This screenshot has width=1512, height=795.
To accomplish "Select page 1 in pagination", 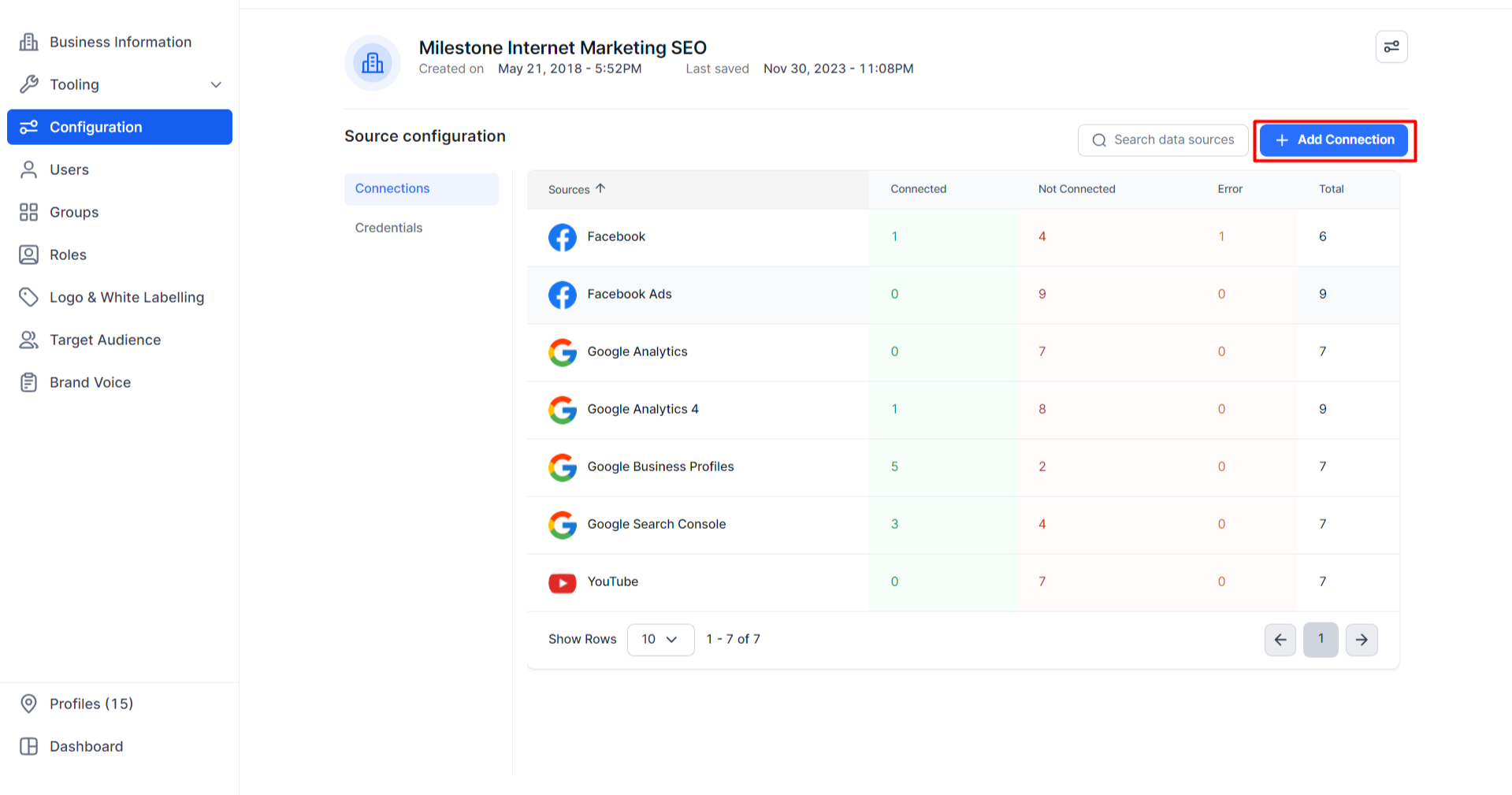I will [x=1321, y=640].
